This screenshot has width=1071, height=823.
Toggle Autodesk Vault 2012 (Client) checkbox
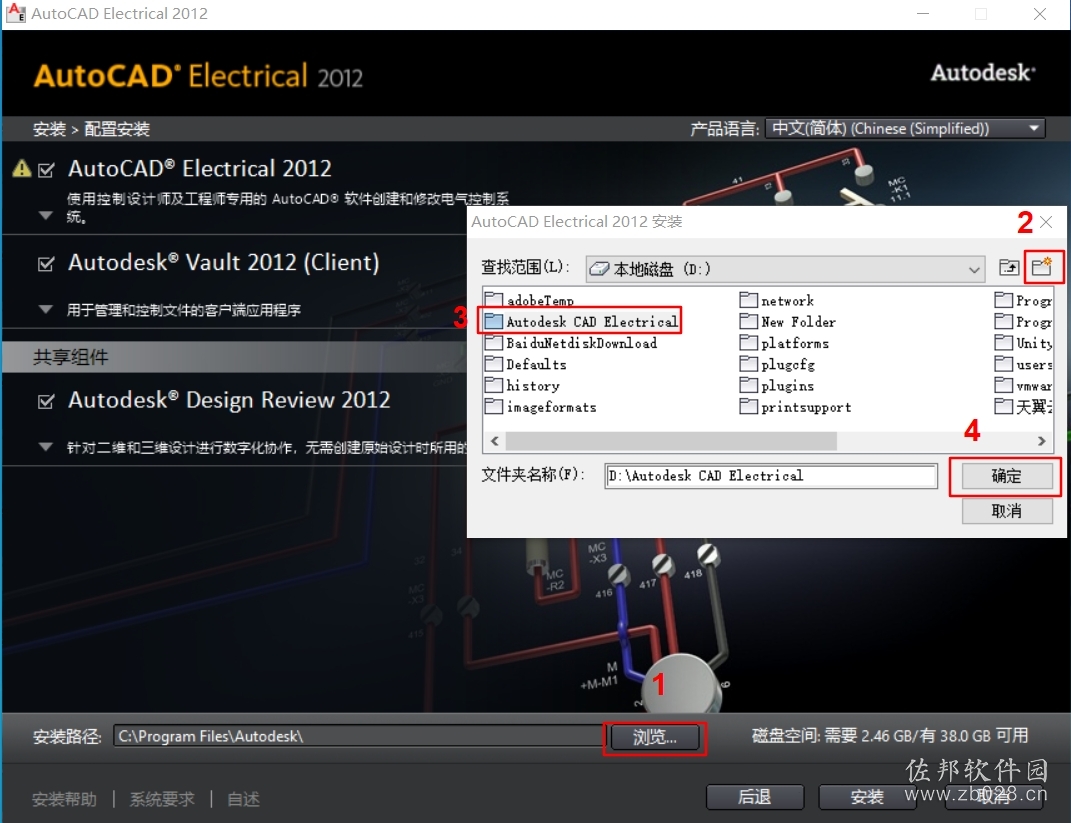[46, 264]
